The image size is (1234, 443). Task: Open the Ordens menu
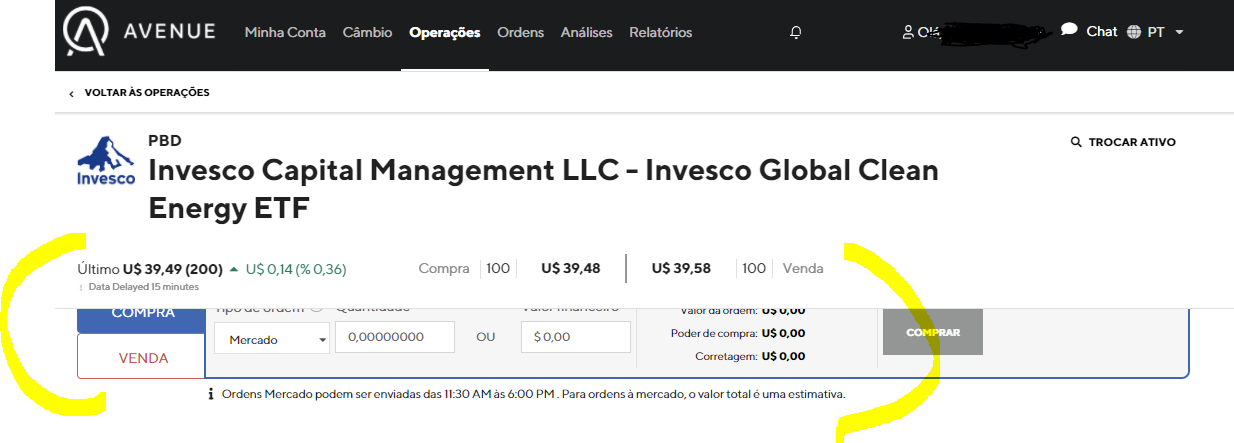[x=520, y=32]
